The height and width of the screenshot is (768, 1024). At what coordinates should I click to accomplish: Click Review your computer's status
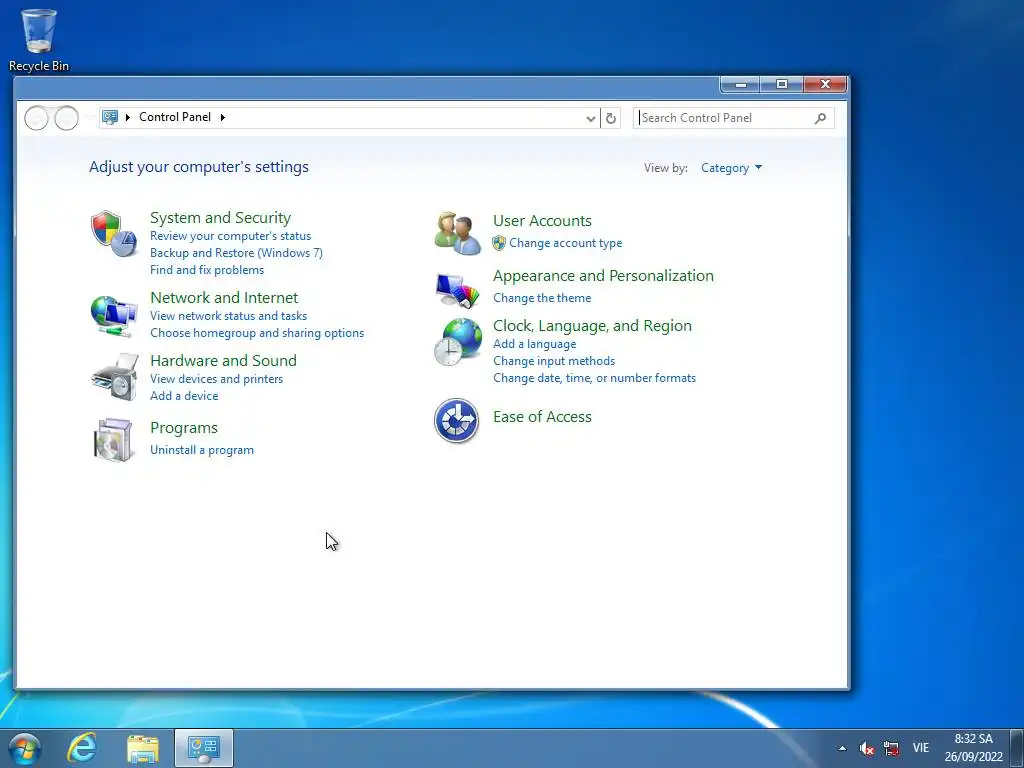click(x=231, y=236)
